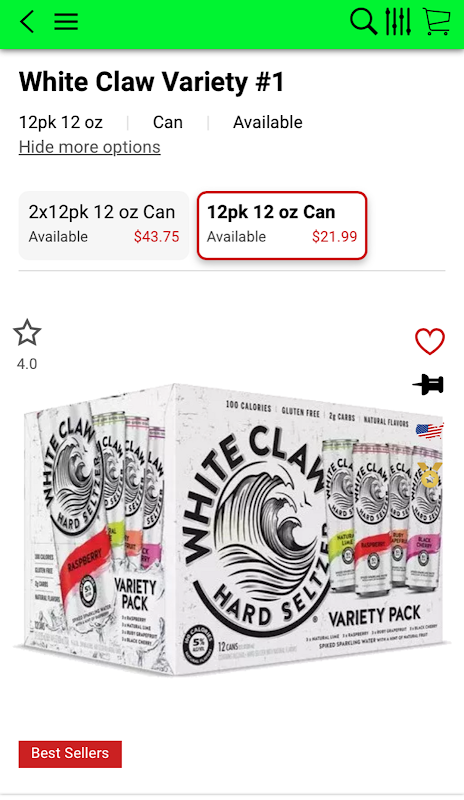This screenshot has height=800, width=464.
Task: Click the gold medal award icon
Action: [x=430, y=475]
